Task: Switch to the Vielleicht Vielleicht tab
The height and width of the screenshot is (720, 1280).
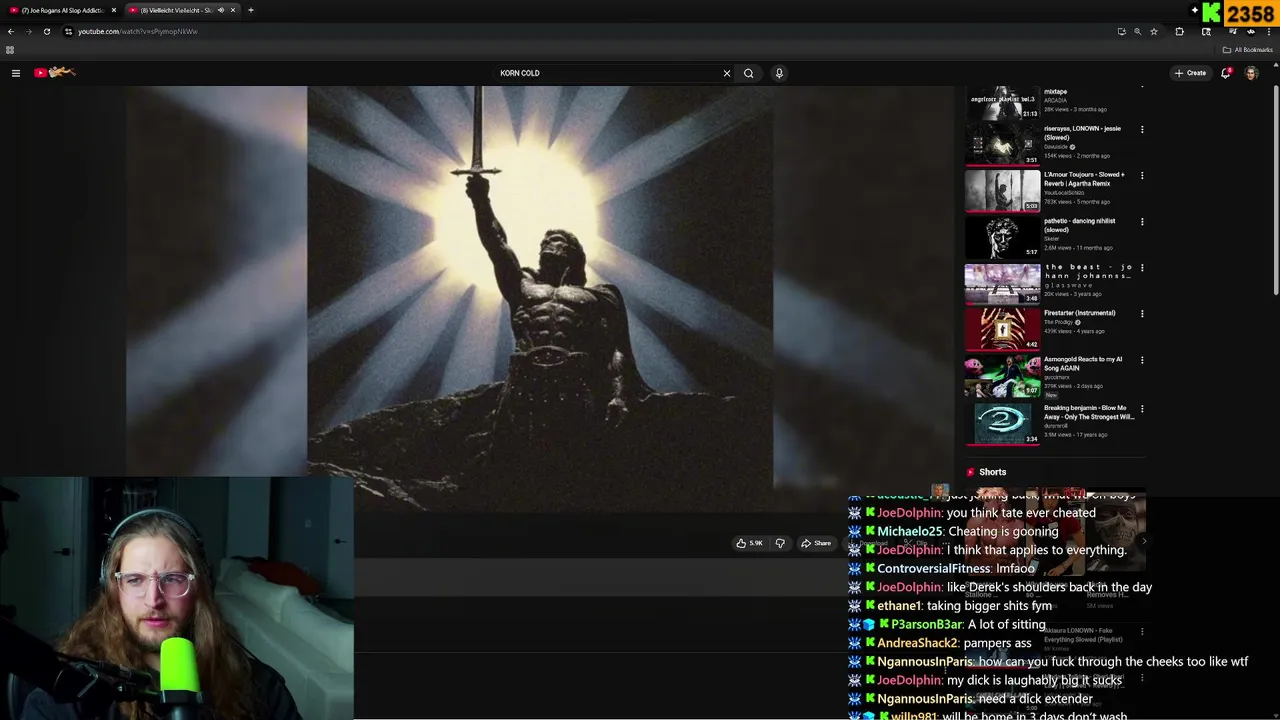Action: tap(180, 10)
